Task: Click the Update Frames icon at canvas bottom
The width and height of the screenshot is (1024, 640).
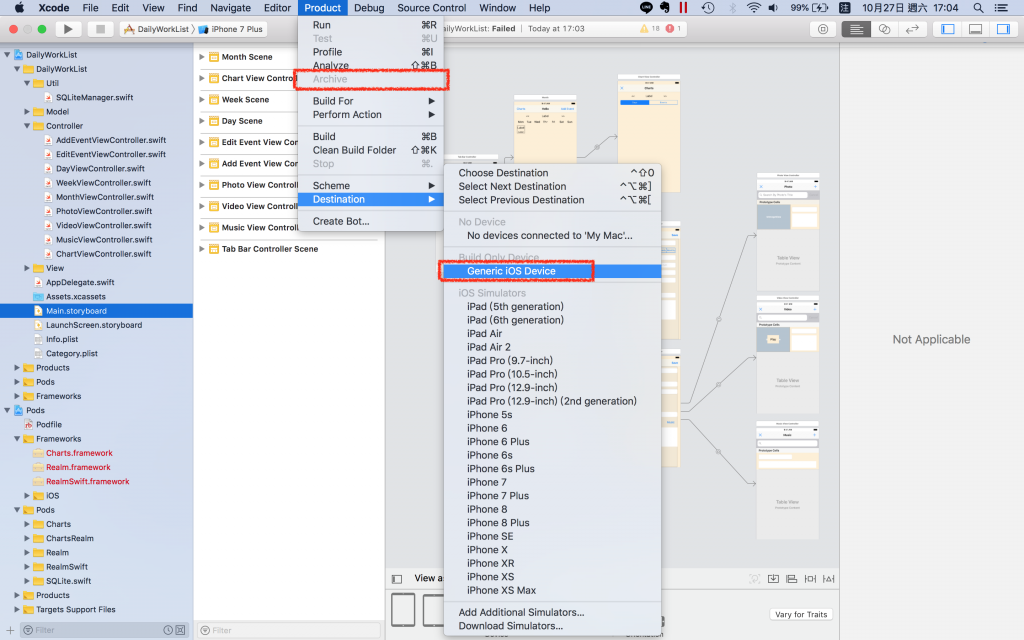Action: point(755,579)
